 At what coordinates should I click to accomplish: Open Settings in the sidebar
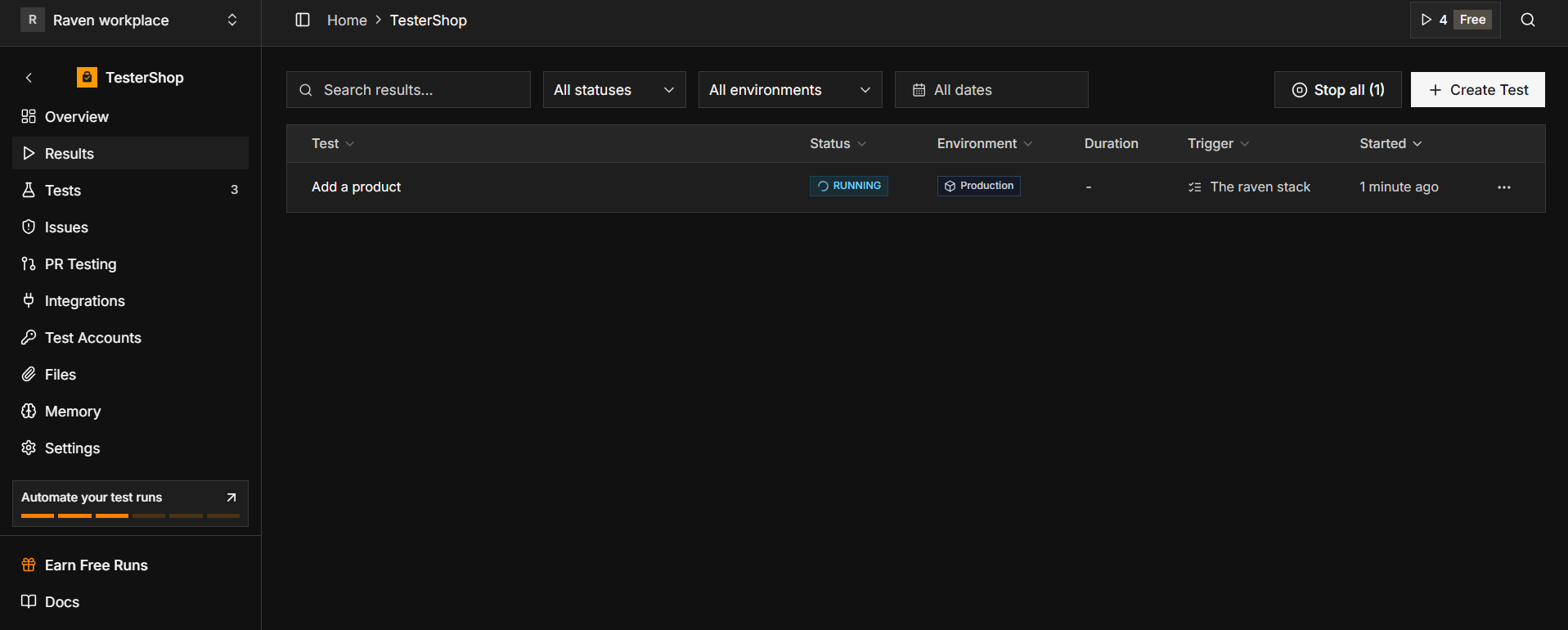[x=130, y=448]
